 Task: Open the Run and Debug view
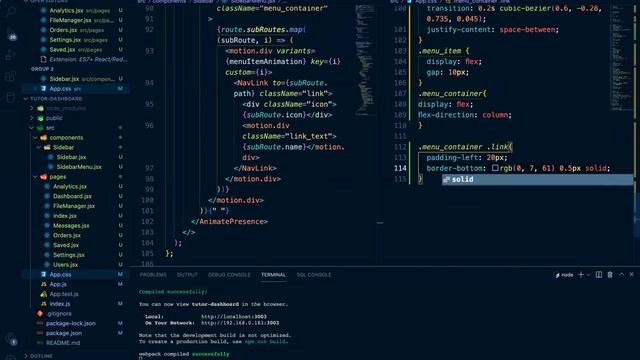tap(11, 55)
